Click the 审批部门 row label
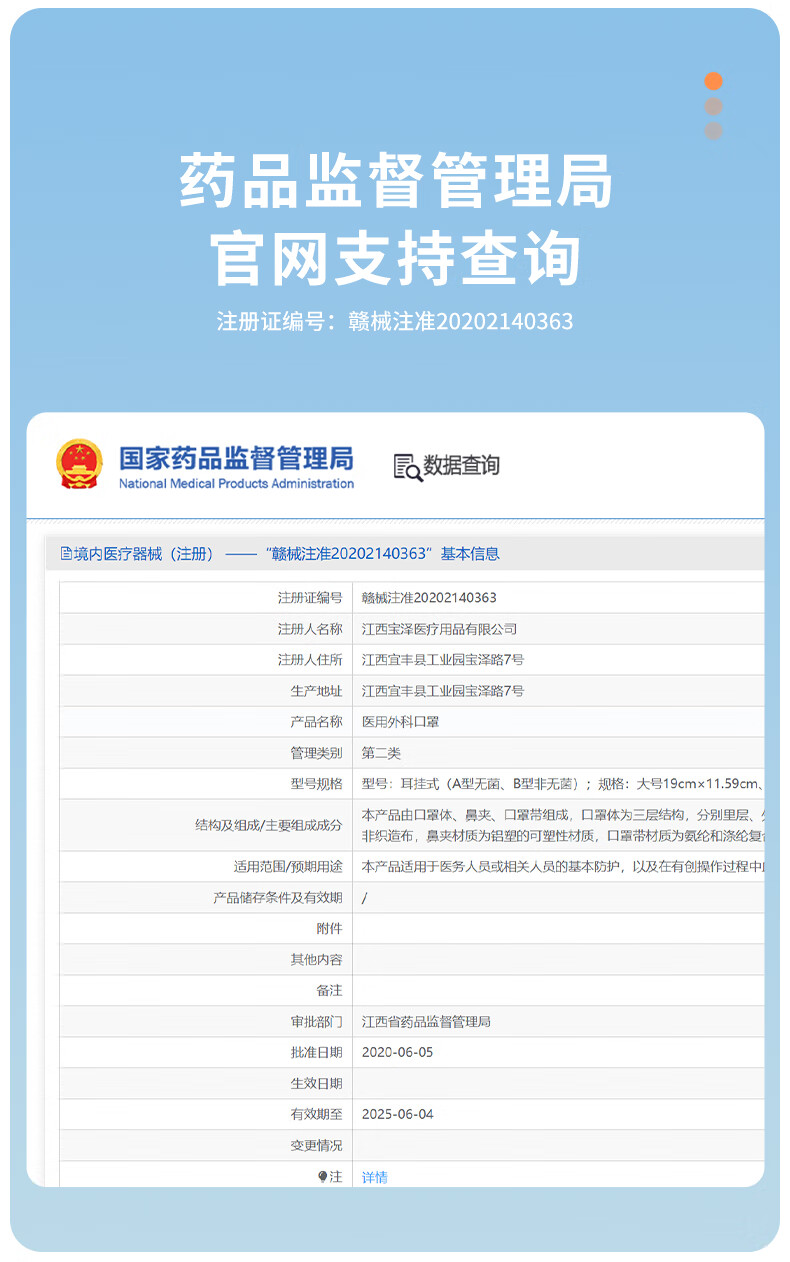Viewport: 790px width, 1262px height. pos(316,1022)
